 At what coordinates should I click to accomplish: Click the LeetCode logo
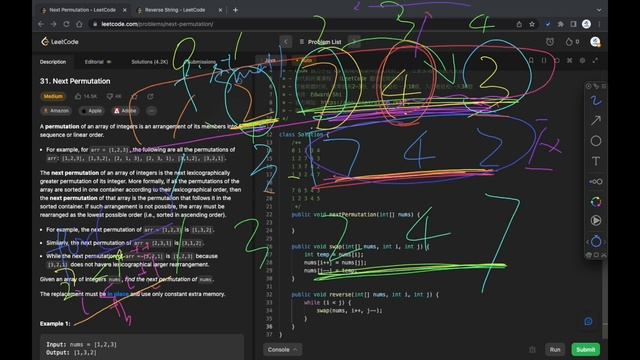tap(60, 42)
